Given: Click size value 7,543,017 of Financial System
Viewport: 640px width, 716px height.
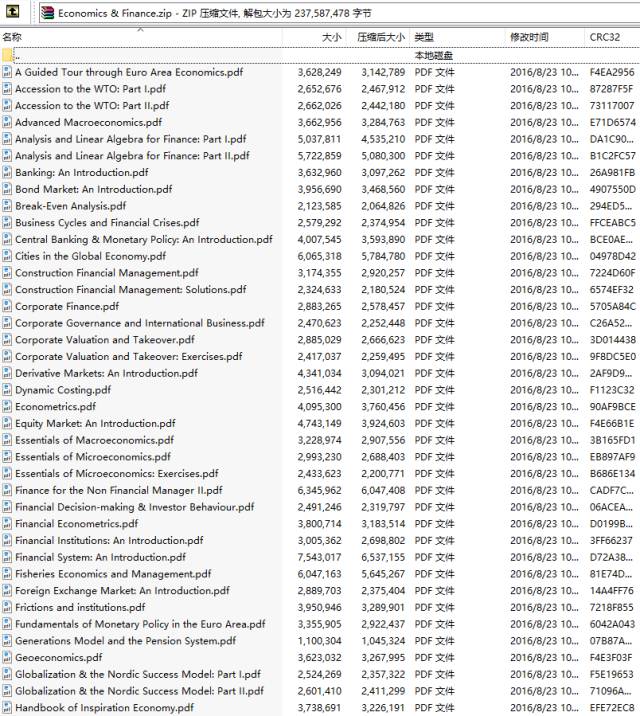Looking at the screenshot, I should (320, 557).
